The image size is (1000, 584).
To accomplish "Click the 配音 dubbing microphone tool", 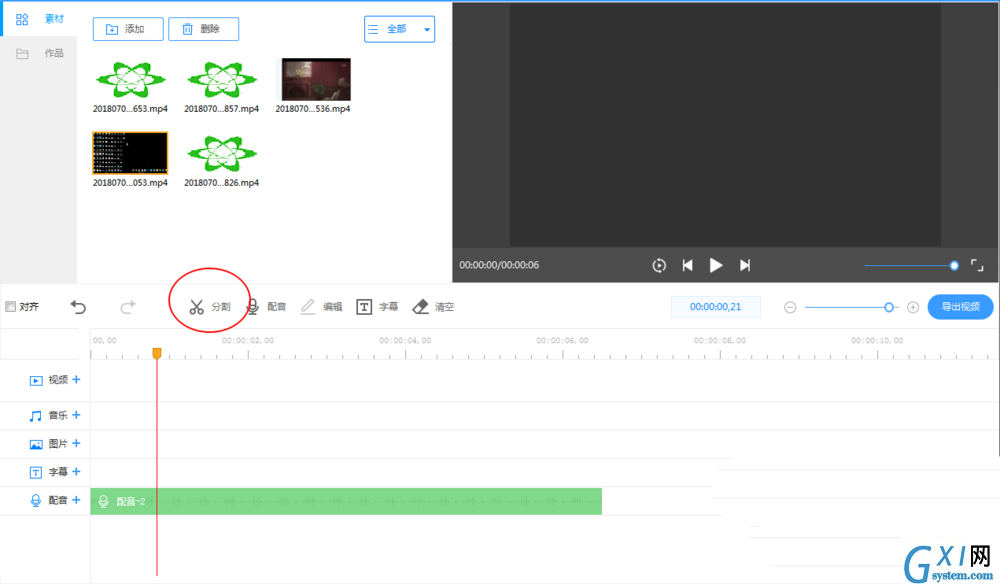I will (267, 307).
